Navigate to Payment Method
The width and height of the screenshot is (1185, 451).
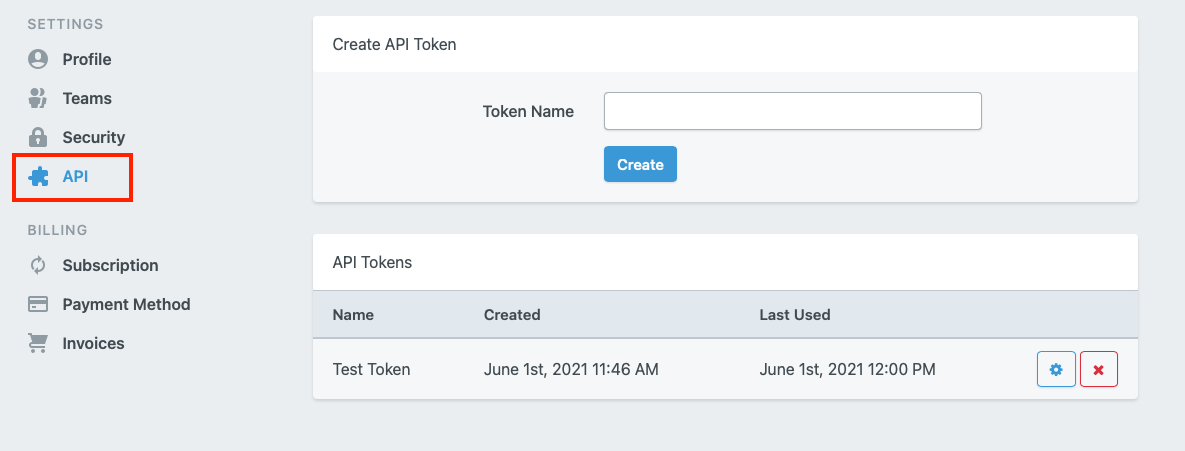click(126, 304)
